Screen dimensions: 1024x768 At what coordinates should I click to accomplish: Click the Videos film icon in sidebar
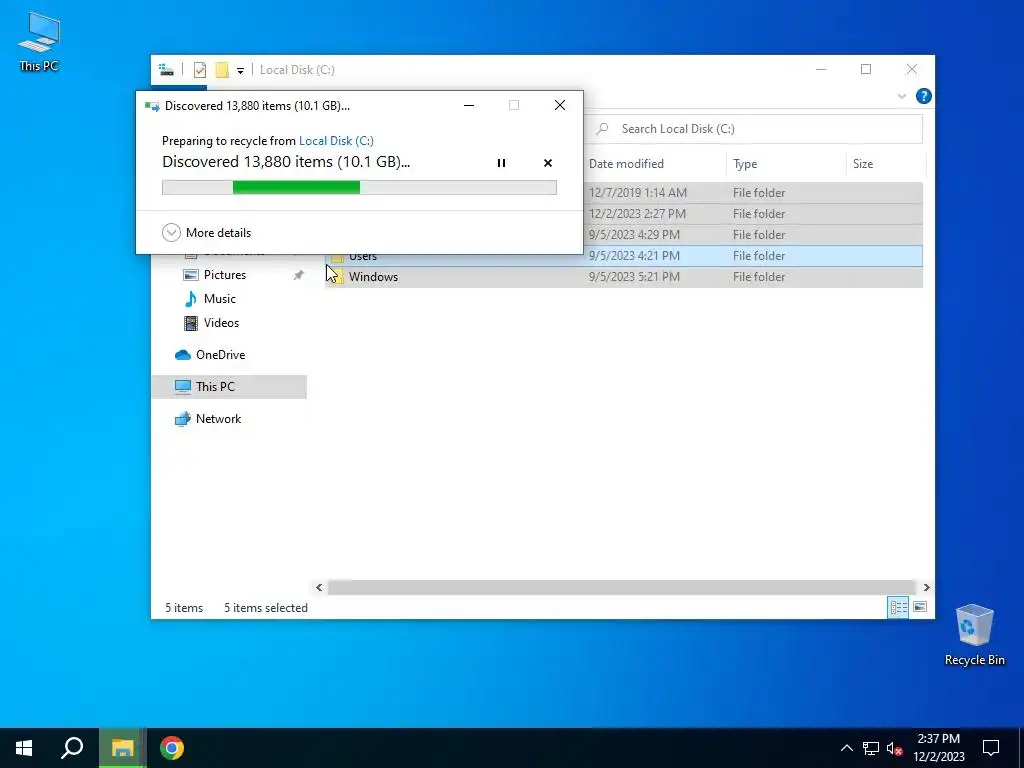point(191,323)
